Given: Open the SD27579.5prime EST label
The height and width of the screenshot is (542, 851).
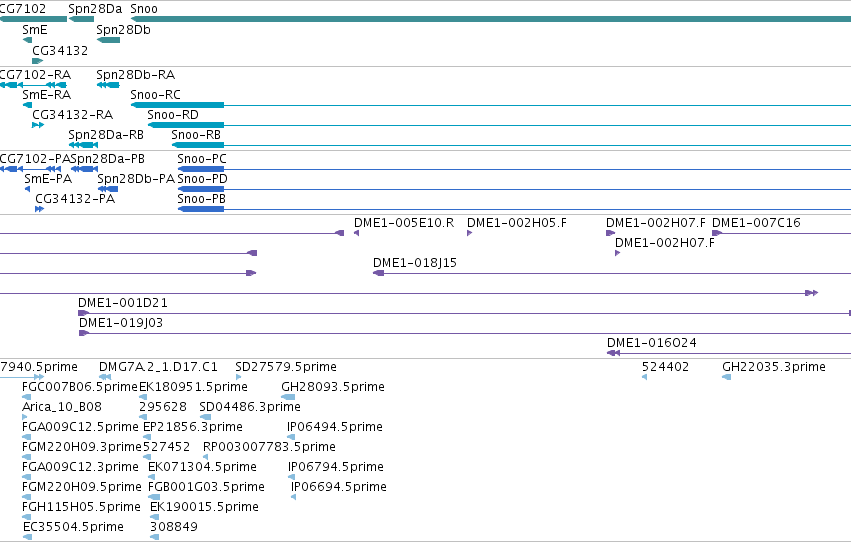Looking at the screenshot, I should tap(285, 367).
